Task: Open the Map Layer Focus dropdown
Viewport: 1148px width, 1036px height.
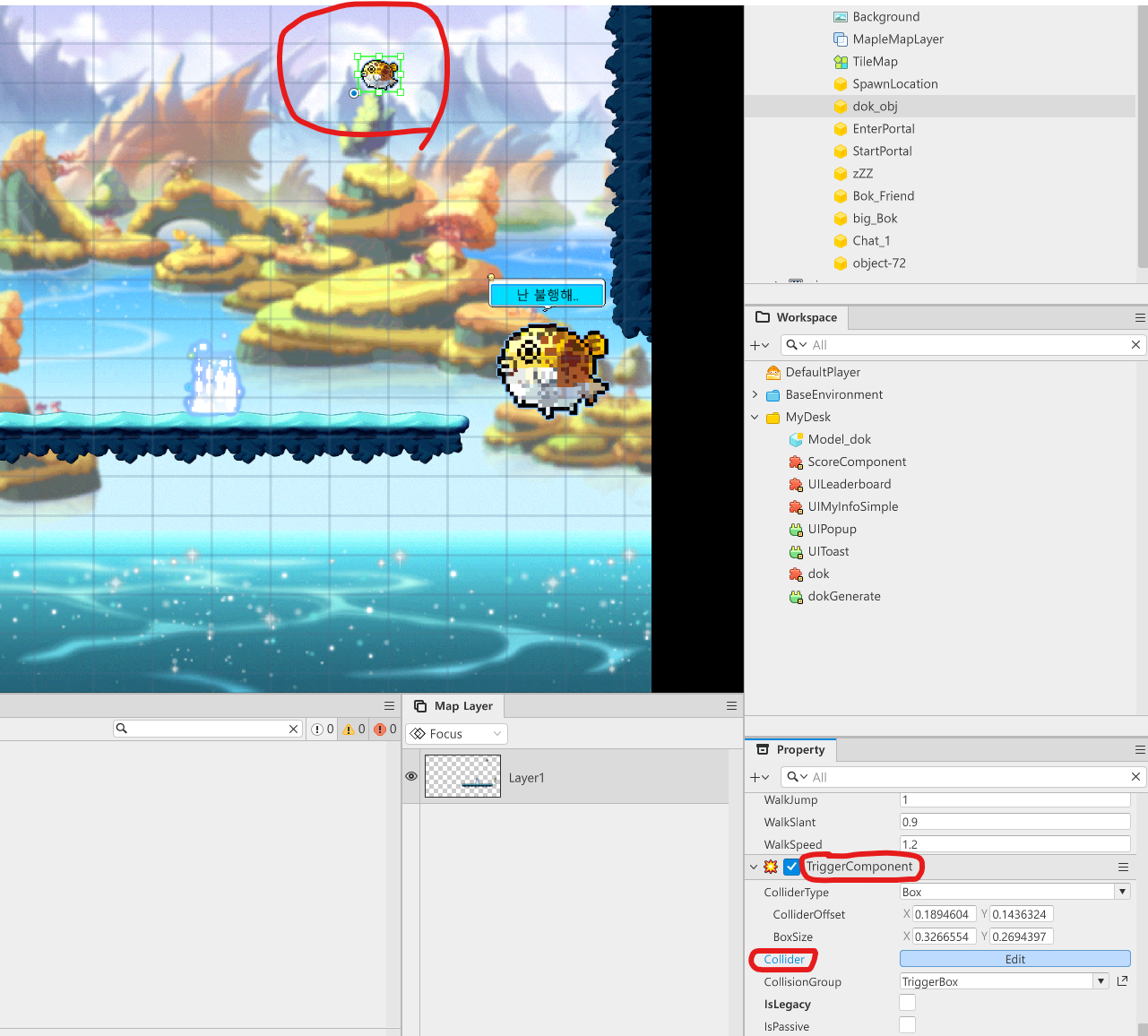Action: click(x=456, y=734)
